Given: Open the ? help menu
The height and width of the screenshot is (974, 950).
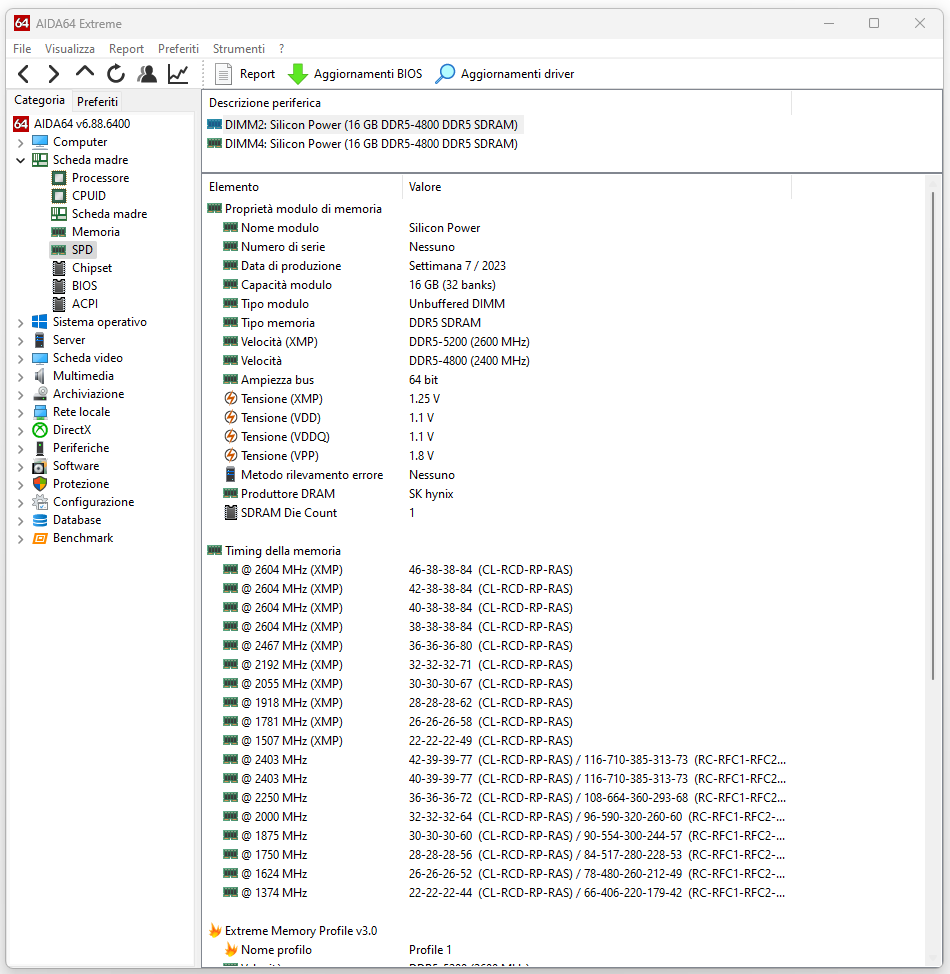Looking at the screenshot, I should click(281, 48).
